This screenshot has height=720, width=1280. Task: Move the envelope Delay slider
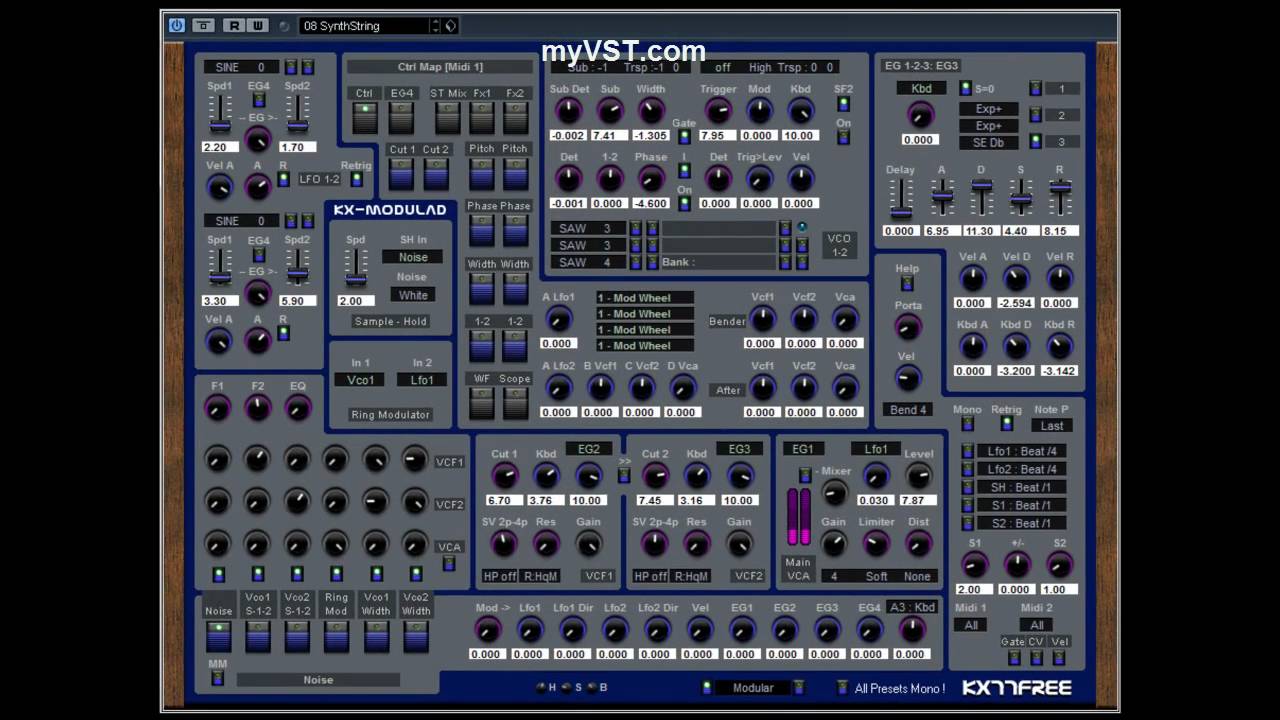(901, 212)
